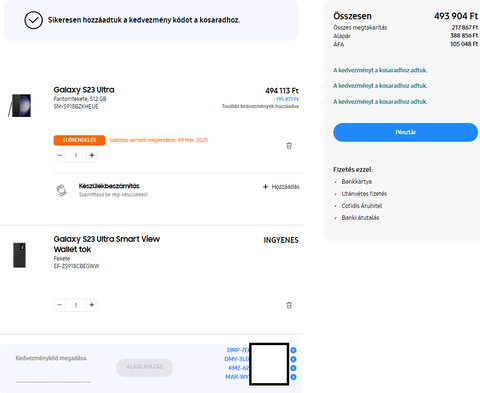Click the success checkmark icon in the banner
480x393 pixels.
tap(33, 20)
